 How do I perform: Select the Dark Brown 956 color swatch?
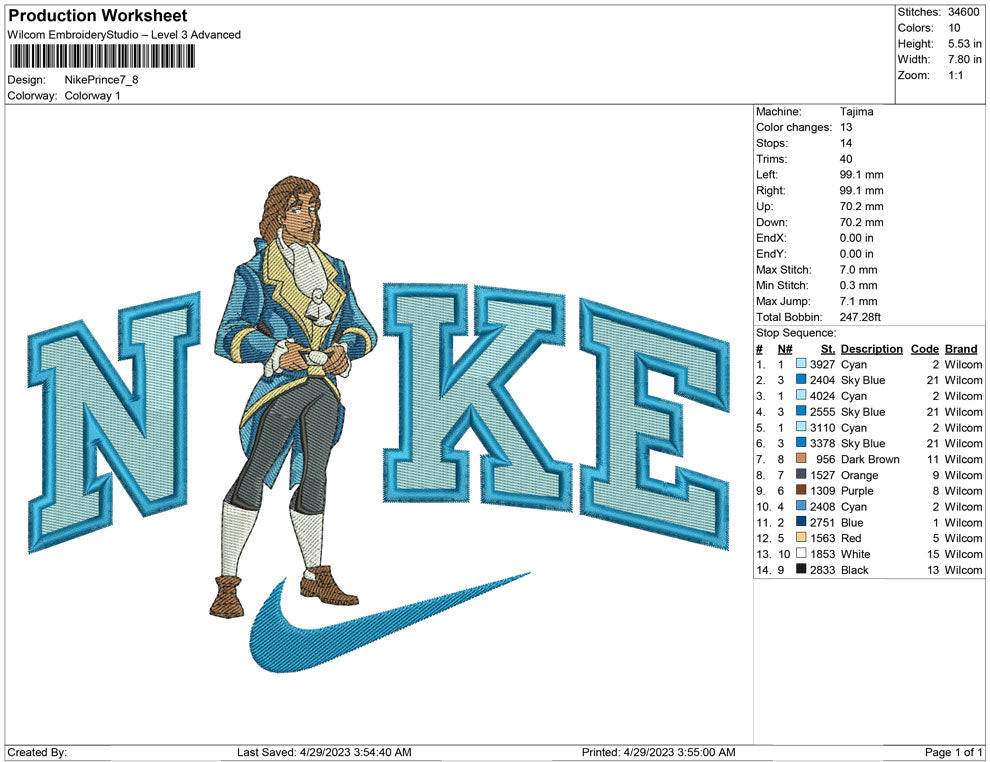point(801,459)
